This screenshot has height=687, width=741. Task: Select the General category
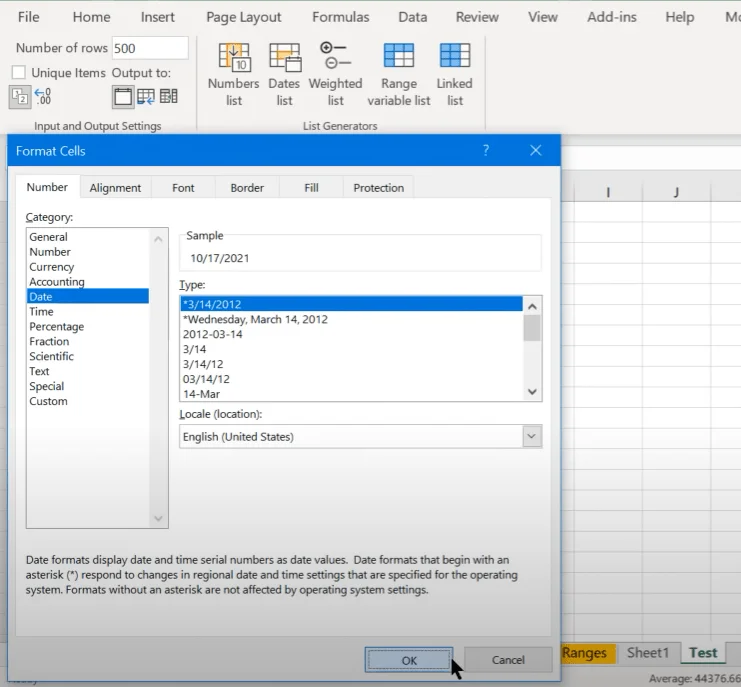tap(88, 237)
